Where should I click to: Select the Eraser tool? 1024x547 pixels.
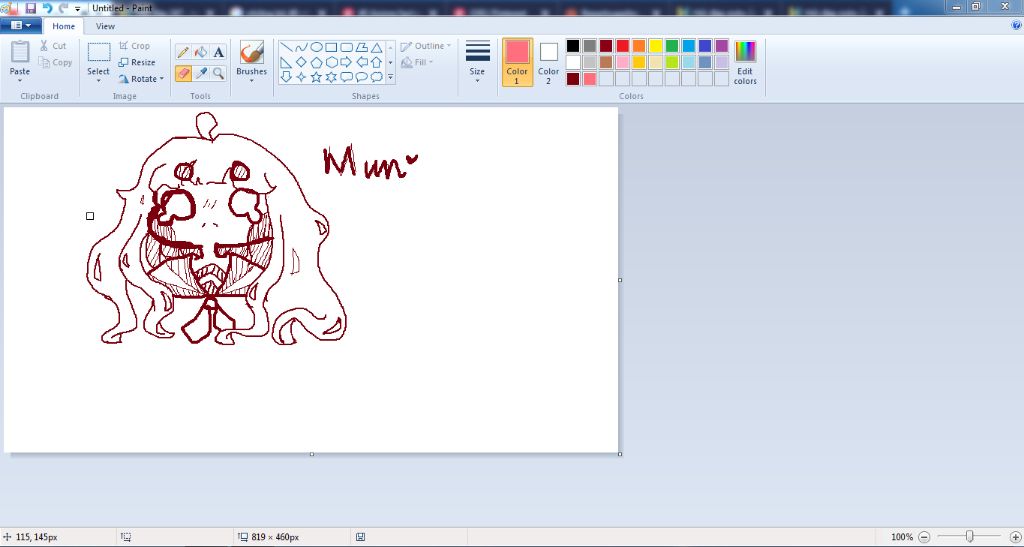[184, 73]
